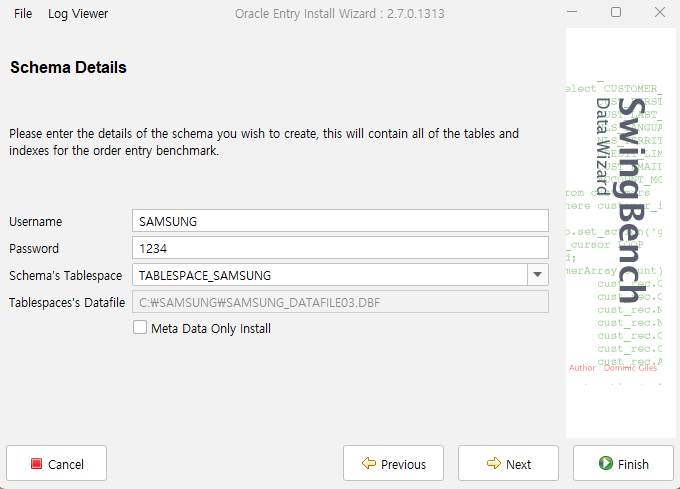
Task: Click the Tablespace's Datafile path field
Action: pyautogui.click(x=340, y=302)
